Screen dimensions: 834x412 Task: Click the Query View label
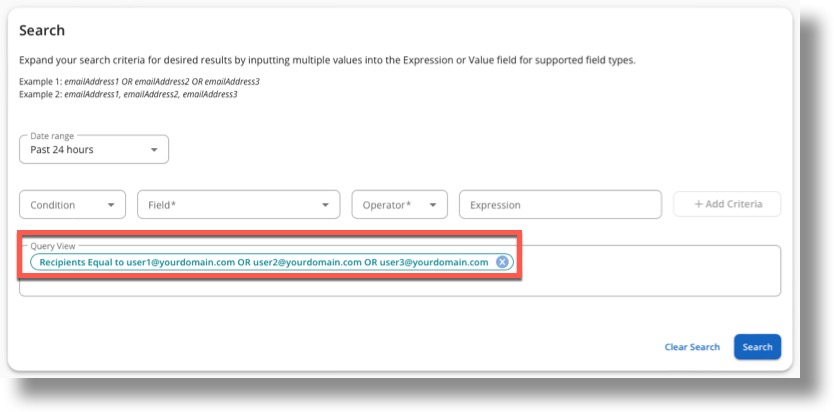52,245
